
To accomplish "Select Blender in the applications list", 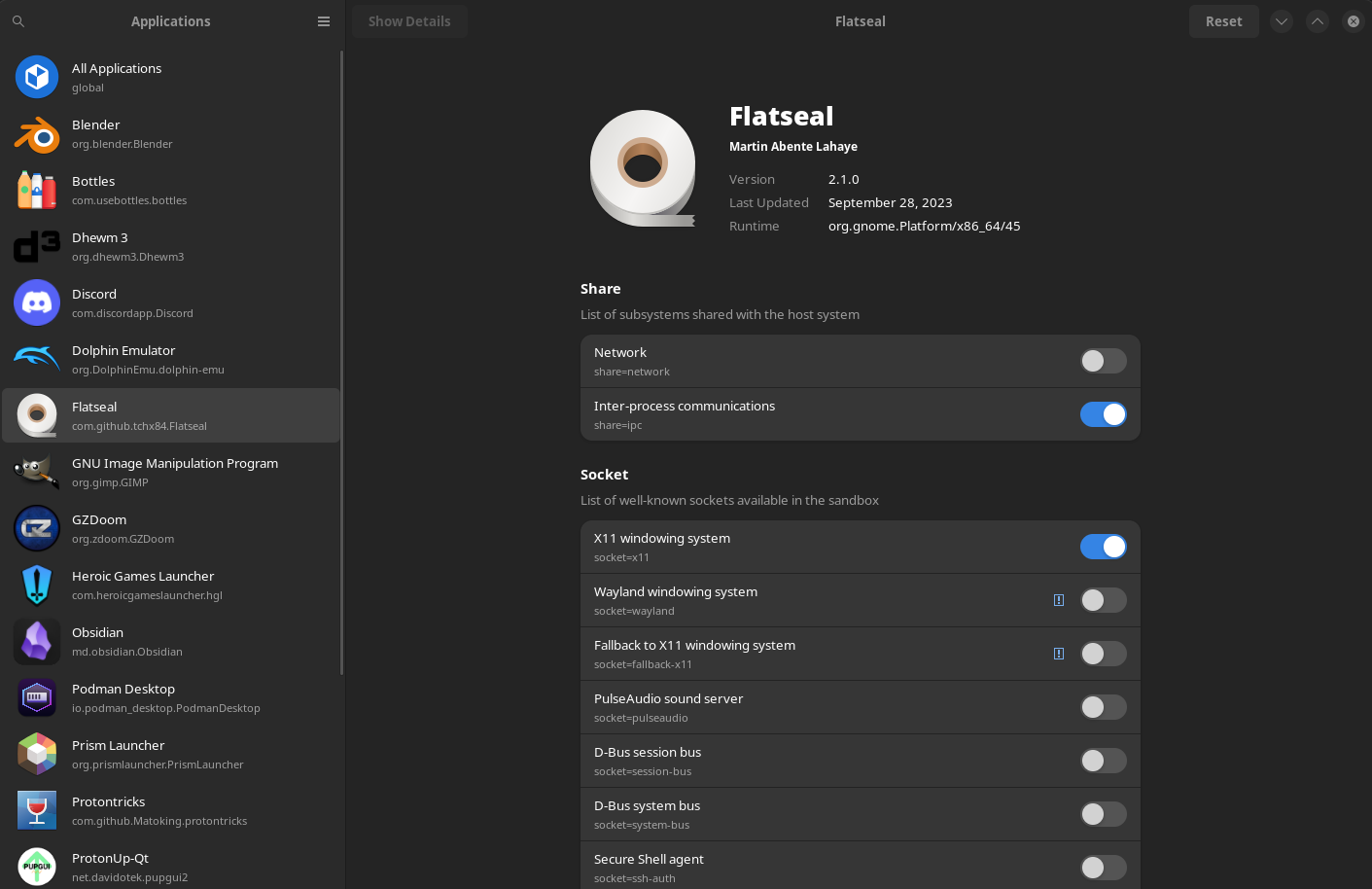I will coord(171,134).
